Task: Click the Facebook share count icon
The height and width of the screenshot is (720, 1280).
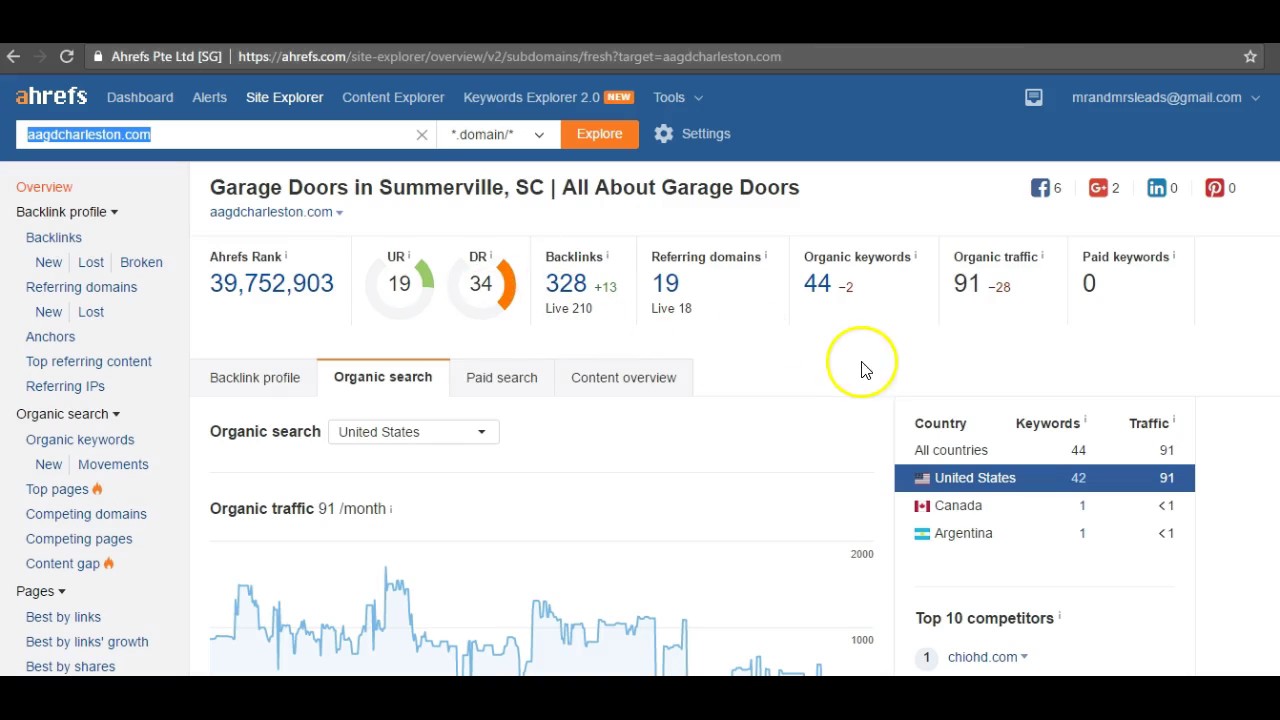Action: point(1040,188)
